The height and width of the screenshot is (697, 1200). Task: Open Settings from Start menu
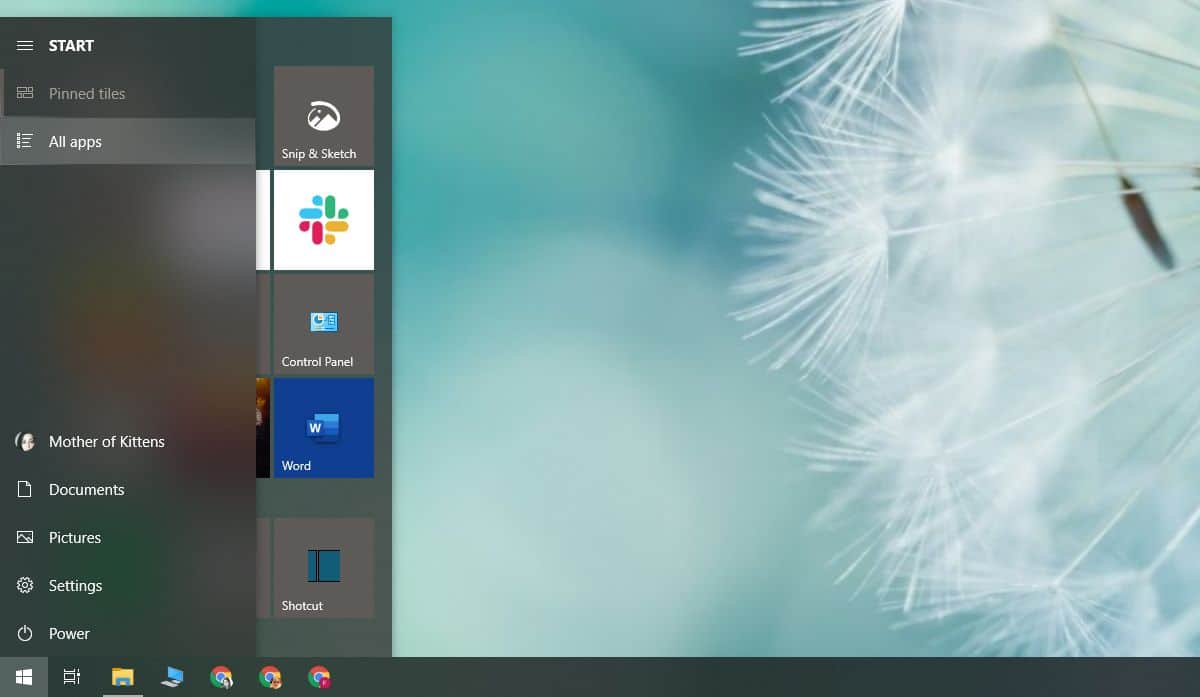pyautogui.click(x=128, y=586)
